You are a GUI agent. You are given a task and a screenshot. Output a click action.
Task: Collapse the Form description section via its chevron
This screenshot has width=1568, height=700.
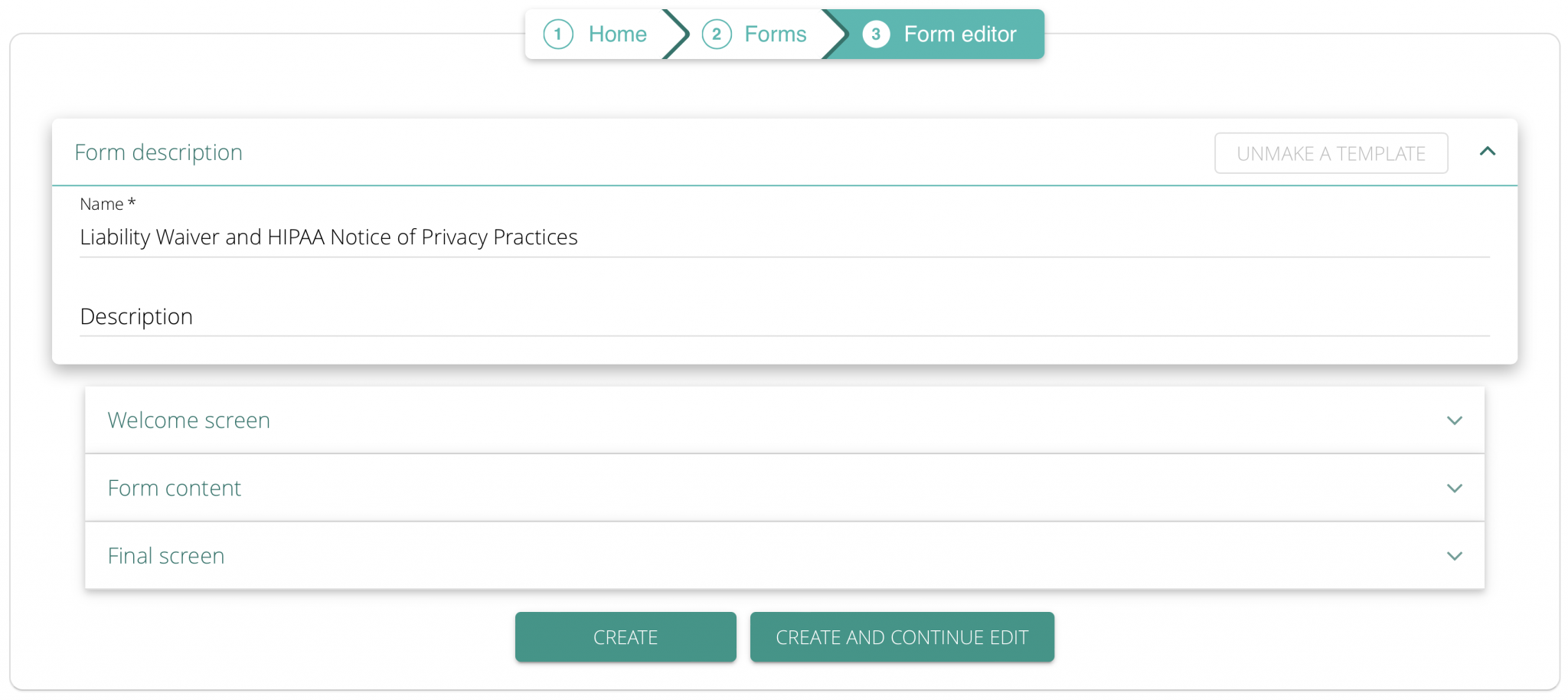1488,152
